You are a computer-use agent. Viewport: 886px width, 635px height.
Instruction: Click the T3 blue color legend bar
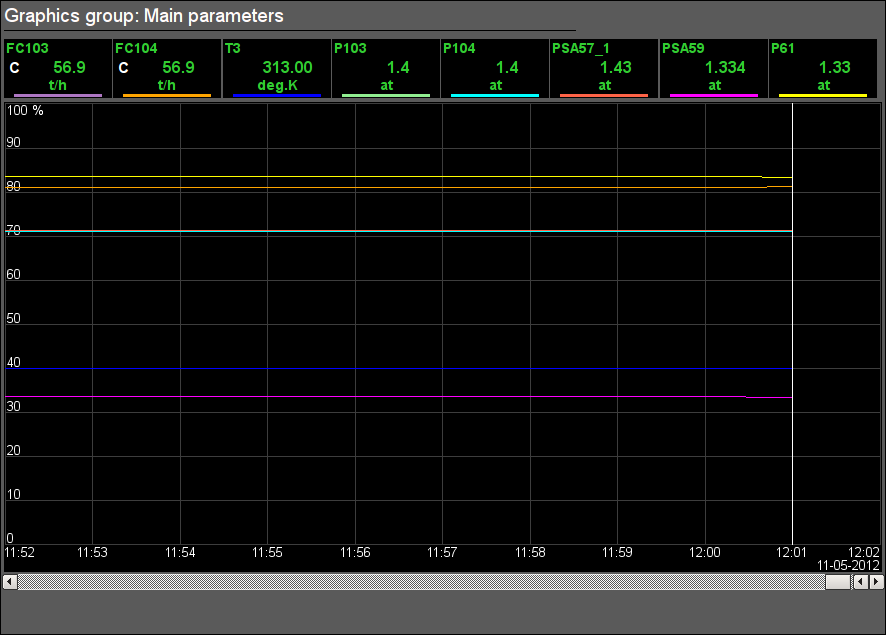click(x=276, y=95)
